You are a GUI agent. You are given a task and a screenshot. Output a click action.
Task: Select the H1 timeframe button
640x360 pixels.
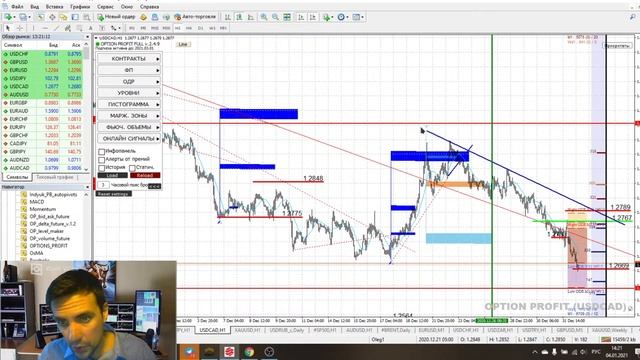coord(178,28)
